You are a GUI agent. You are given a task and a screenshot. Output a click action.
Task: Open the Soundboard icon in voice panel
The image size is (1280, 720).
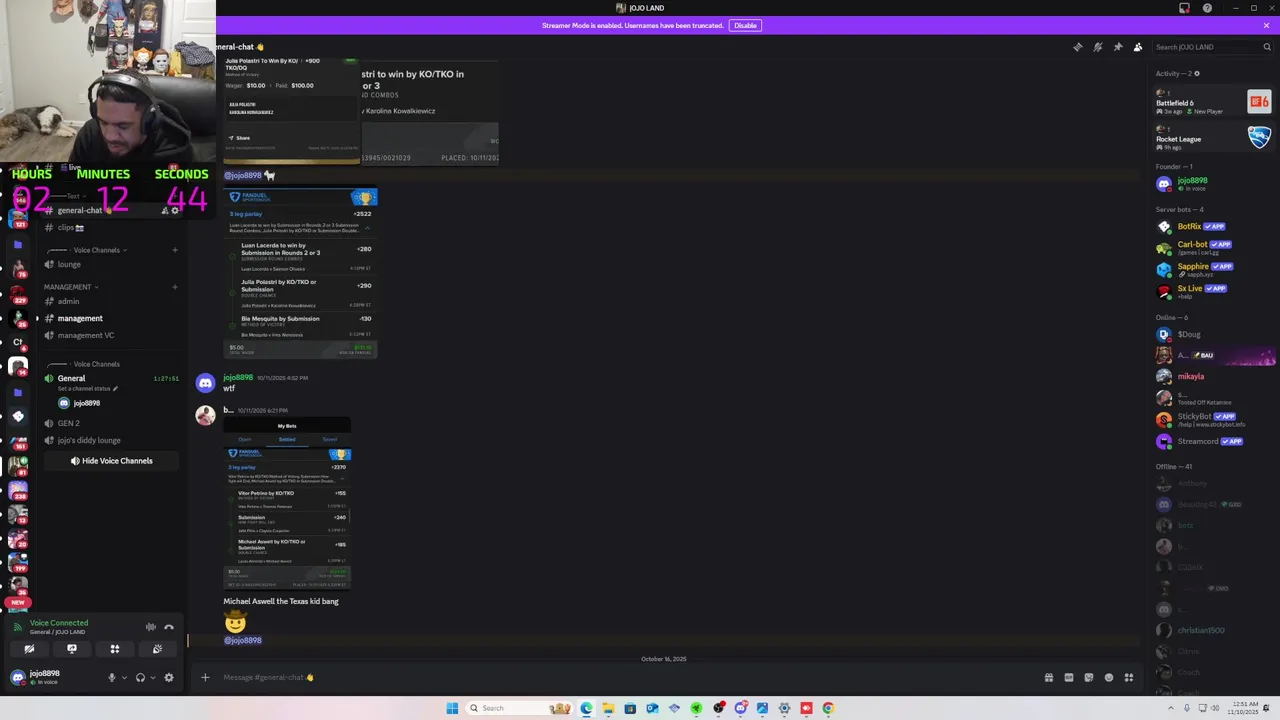157,649
